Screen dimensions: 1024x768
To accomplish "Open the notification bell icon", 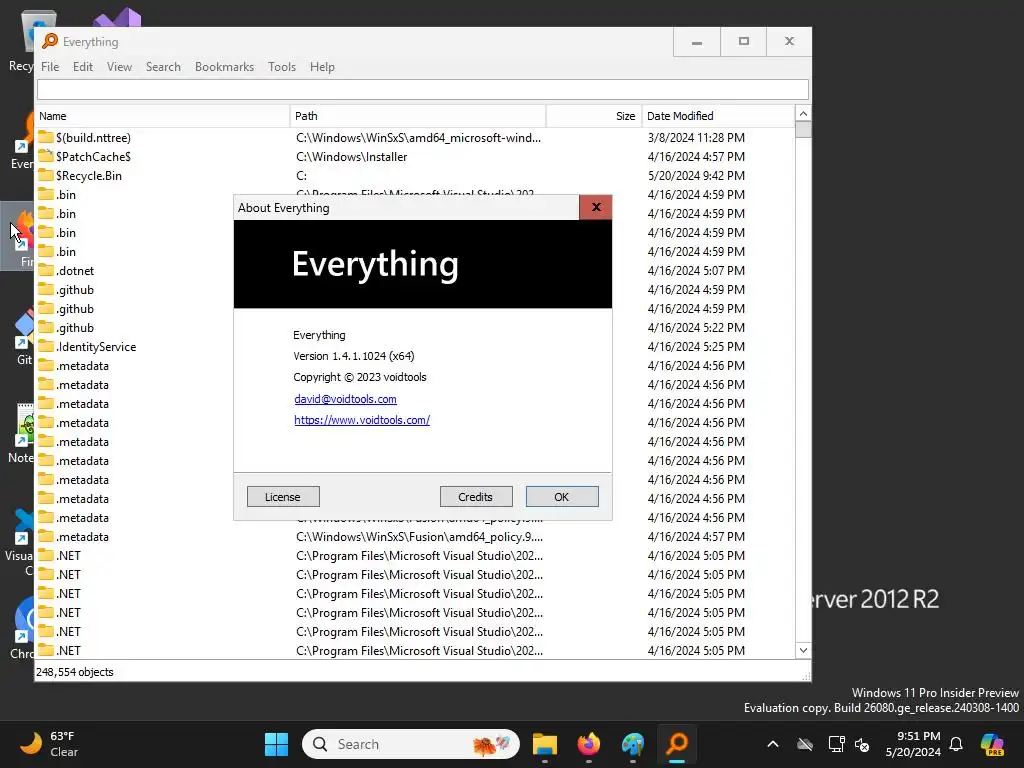I will [956, 744].
